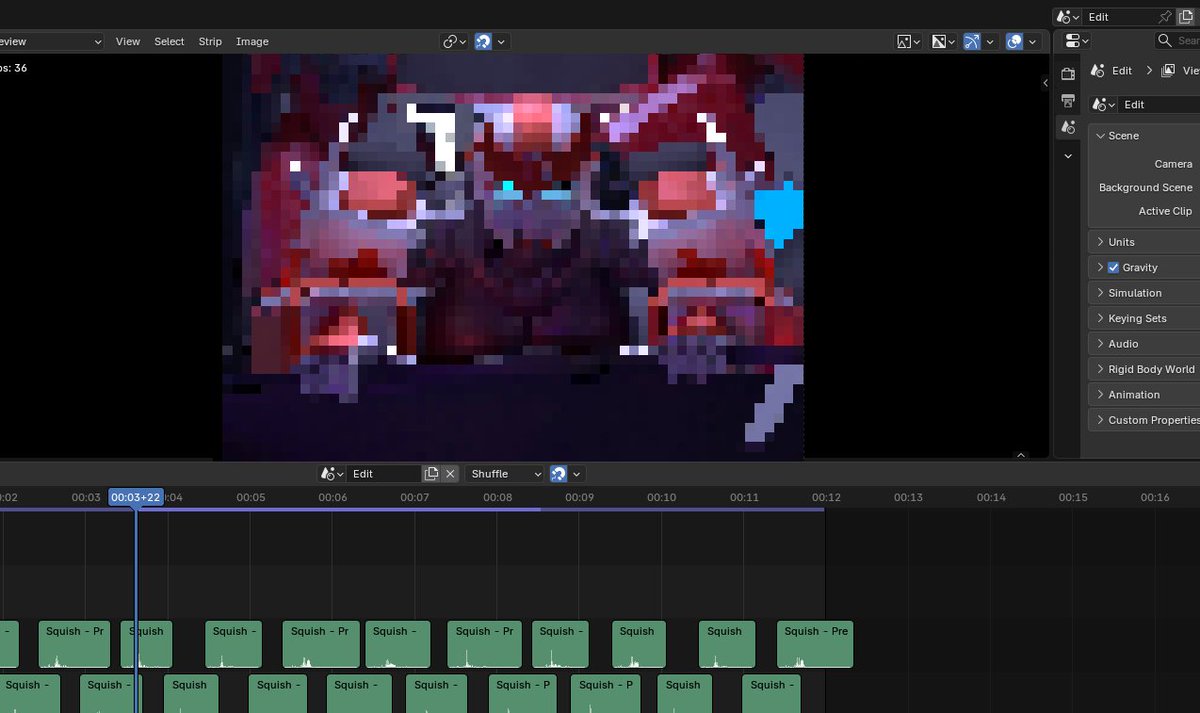Viewport: 1200px width, 713px height.
Task: Toggle snapping in the sequencer header
Action: tap(559, 474)
